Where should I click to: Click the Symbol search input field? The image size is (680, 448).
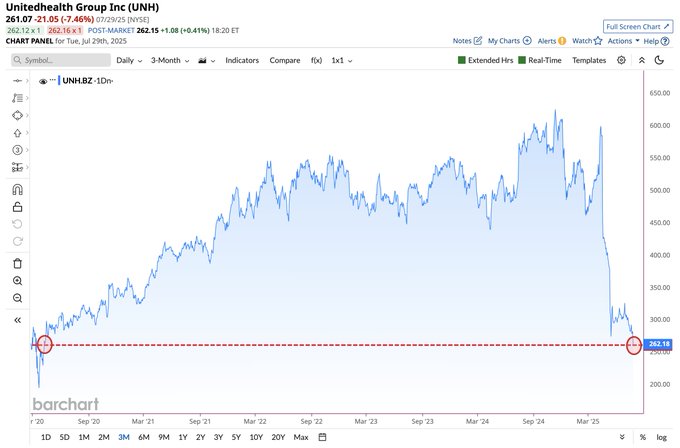[61, 60]
